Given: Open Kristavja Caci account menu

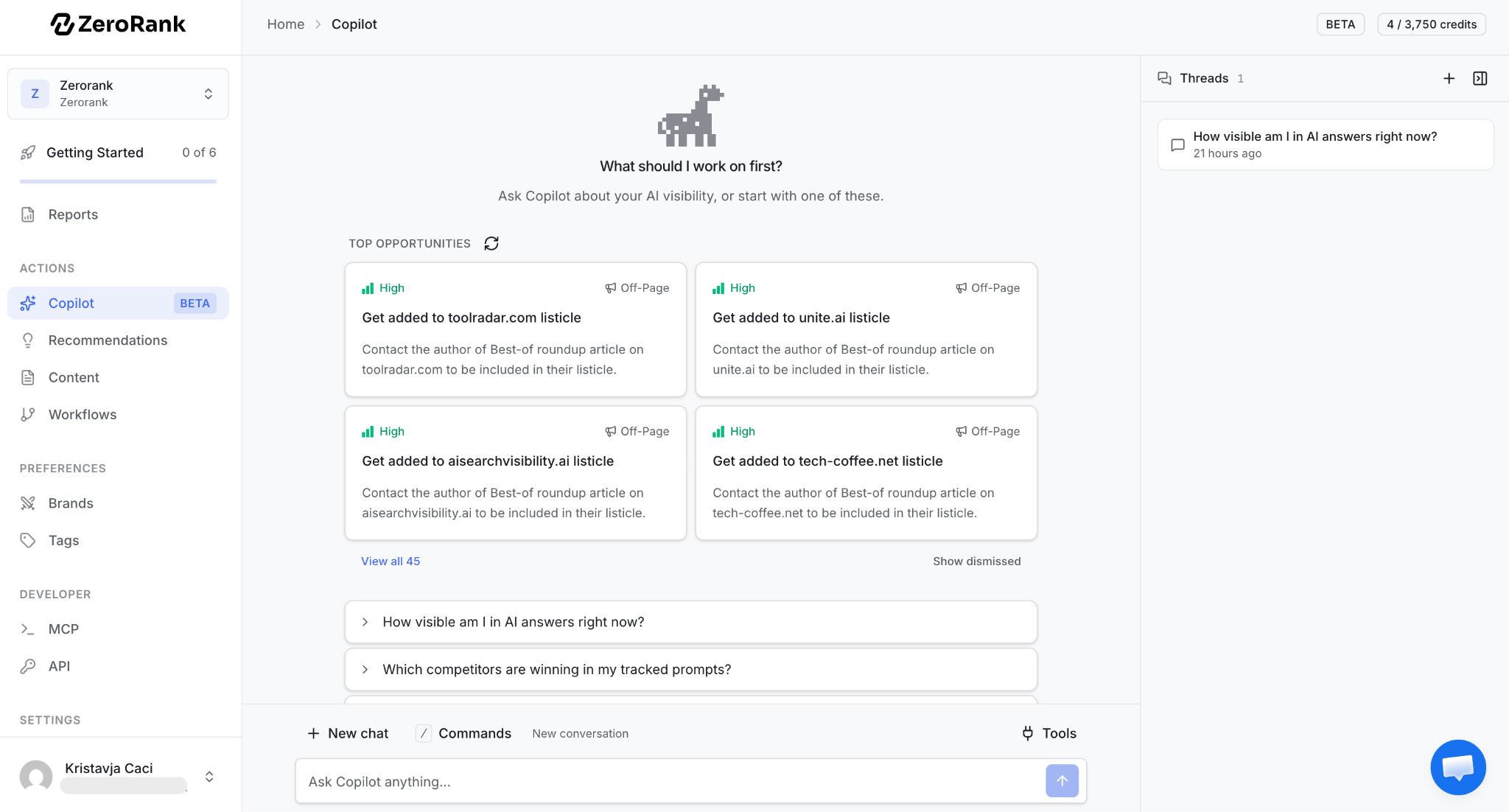Looking at the screenshot, I should point(118,776).
